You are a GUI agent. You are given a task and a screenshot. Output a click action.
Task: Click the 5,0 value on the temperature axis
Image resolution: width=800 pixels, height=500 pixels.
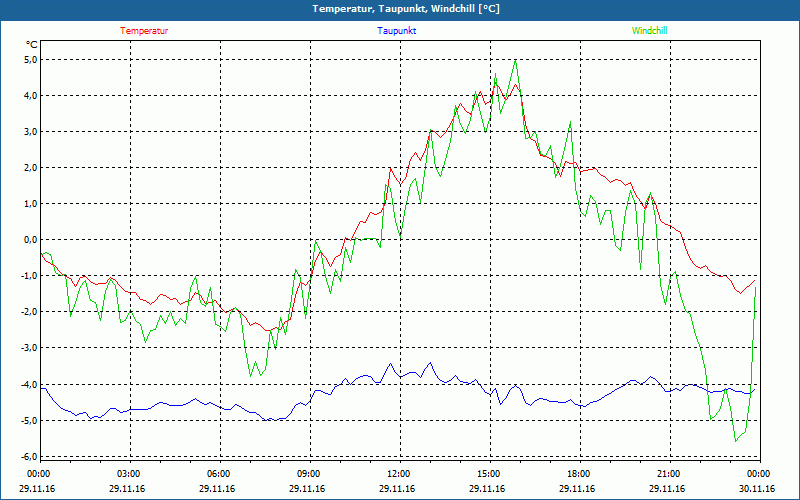tap(31, 60)
